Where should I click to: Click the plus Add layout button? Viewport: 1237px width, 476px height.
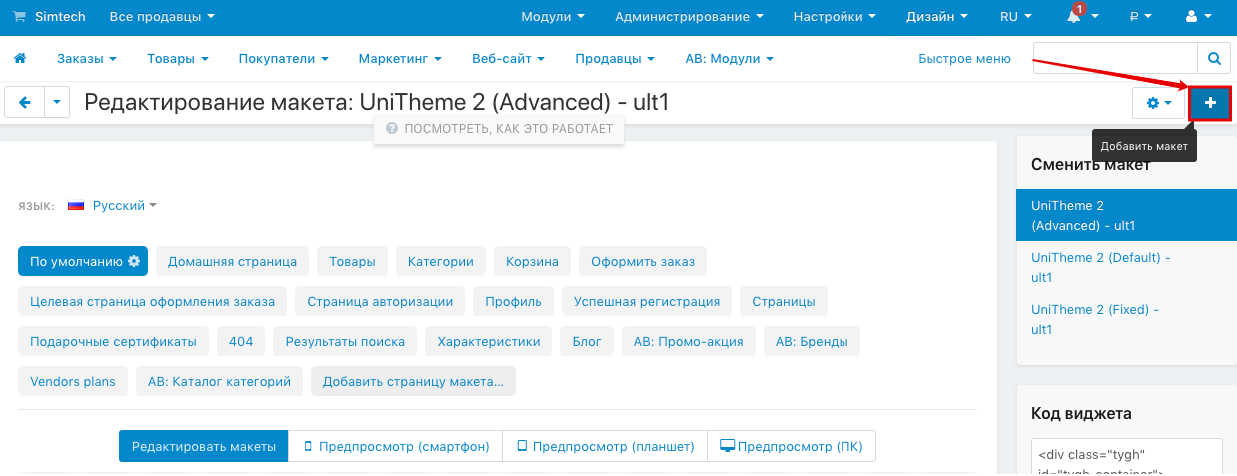(x=1210, y=103)
